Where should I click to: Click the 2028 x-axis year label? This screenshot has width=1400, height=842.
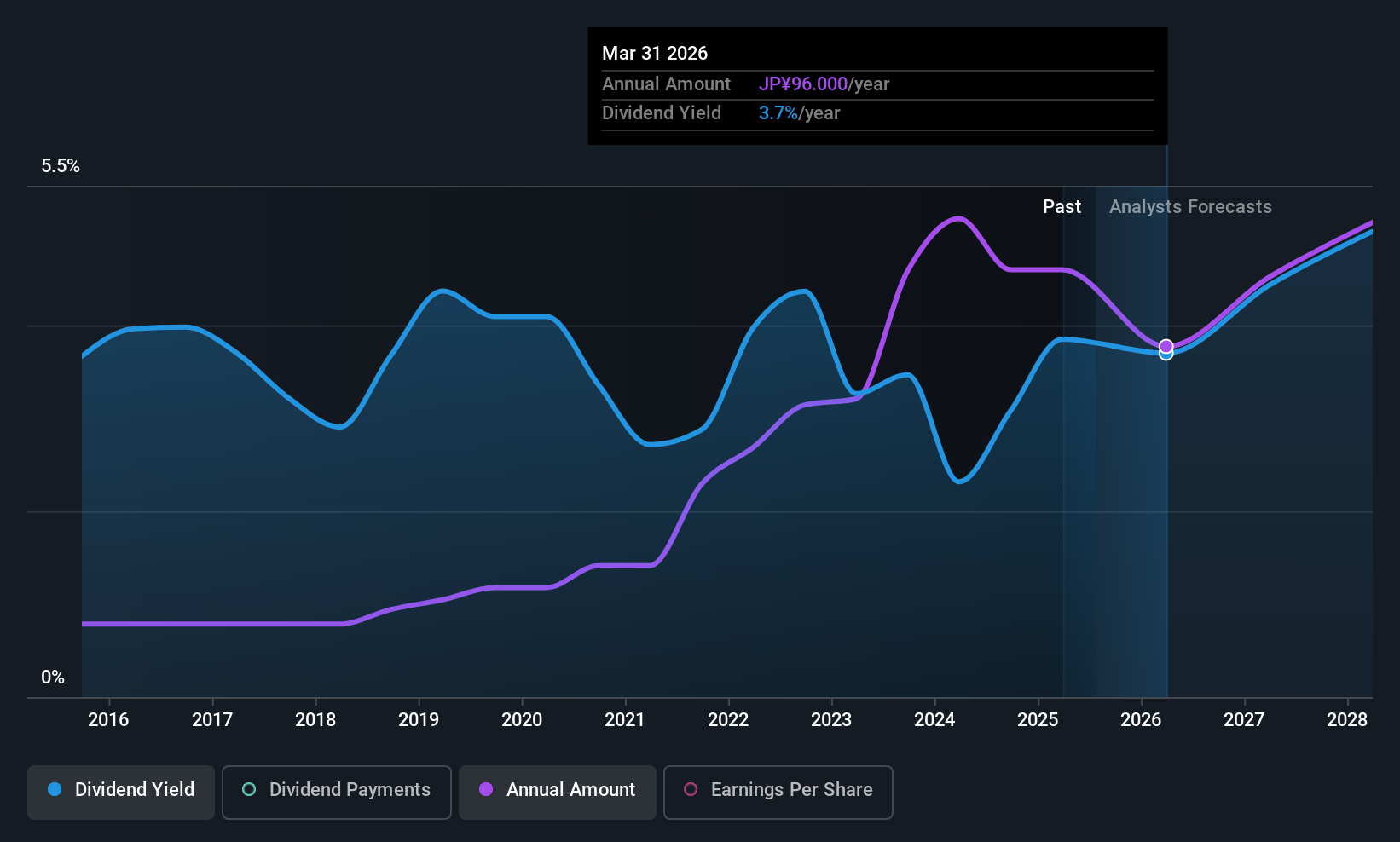[x=1347, y=720]
